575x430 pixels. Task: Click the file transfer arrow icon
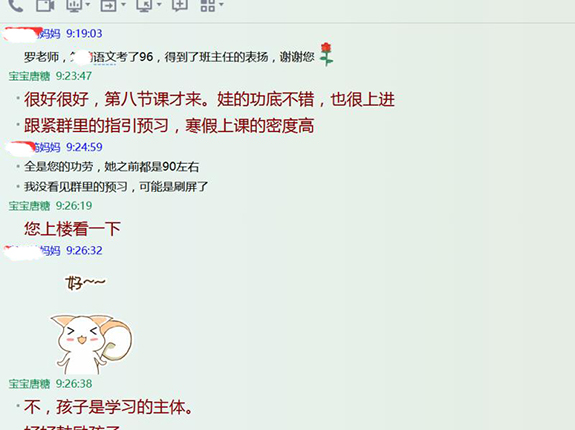click(x=109, y=5)
